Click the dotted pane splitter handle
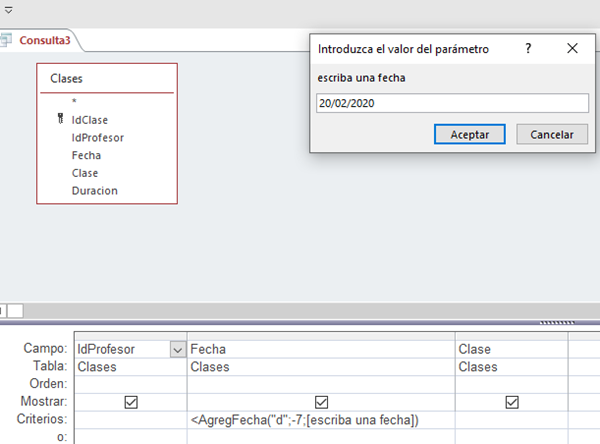Image resolution: width=600 pixels, height=444 pixels. pos(557,323)
